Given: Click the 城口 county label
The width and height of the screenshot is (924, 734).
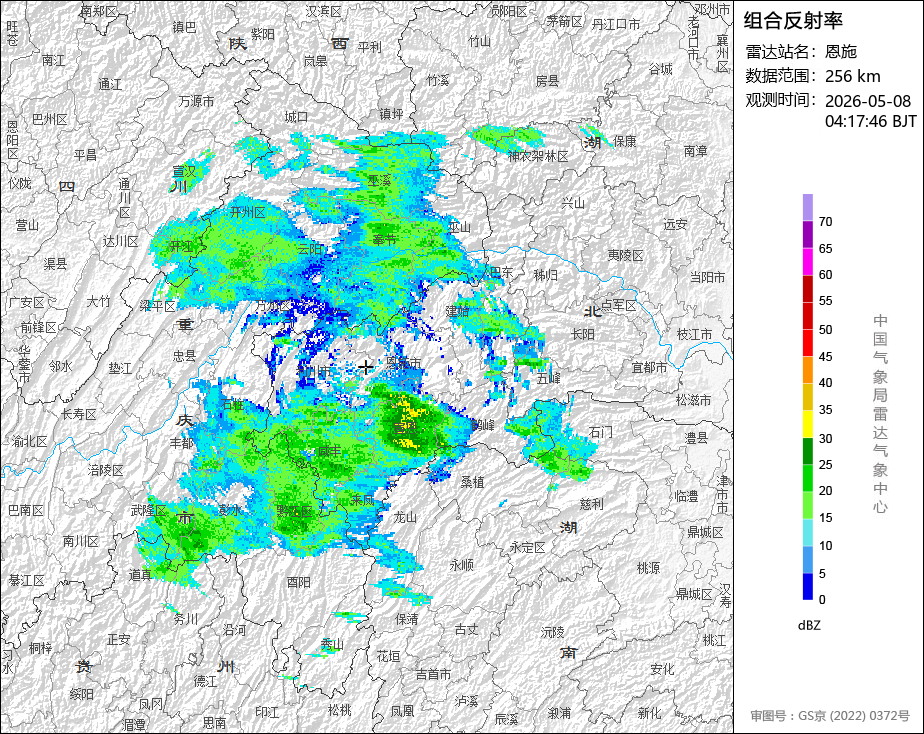Looking at the screenshot, I should [296, 117].
